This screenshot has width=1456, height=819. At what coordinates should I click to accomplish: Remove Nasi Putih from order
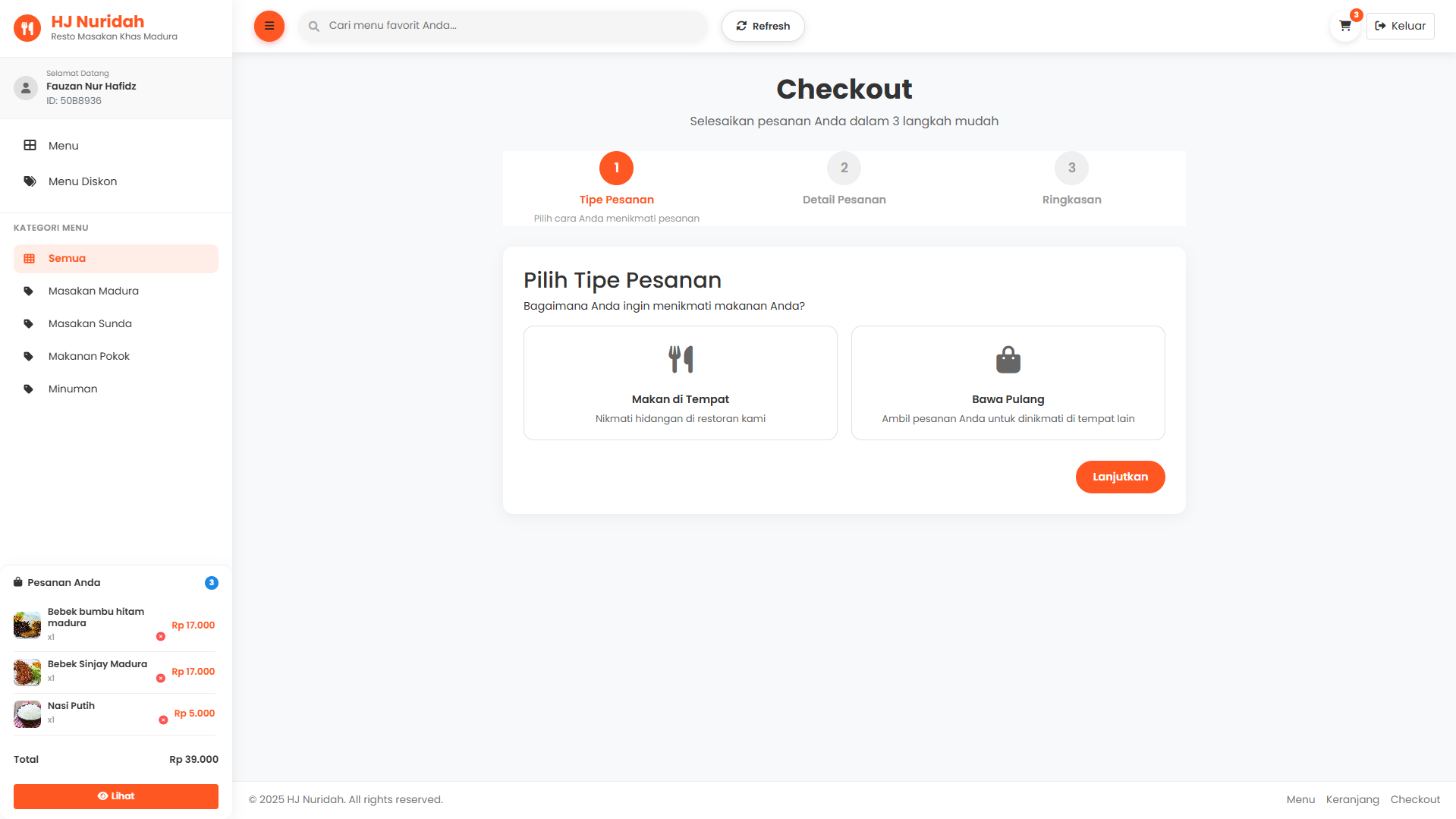pos(163,720)
